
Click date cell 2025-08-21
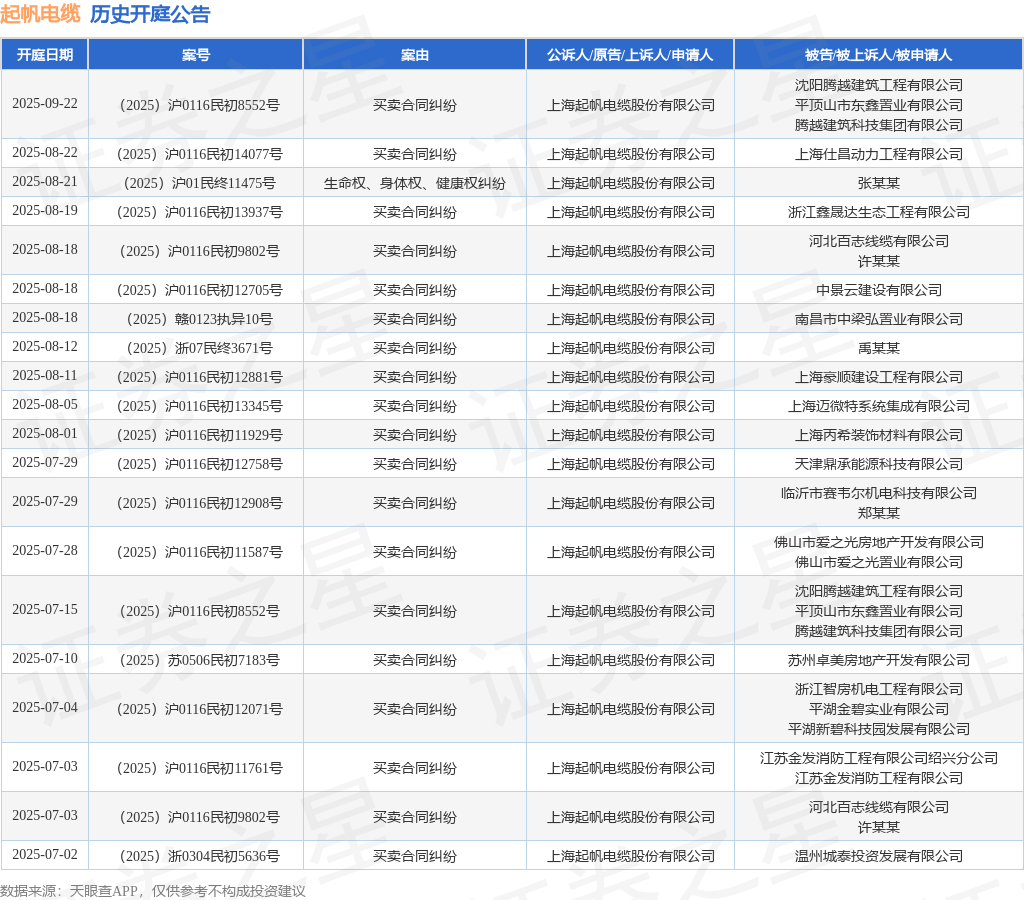point(44,182)
